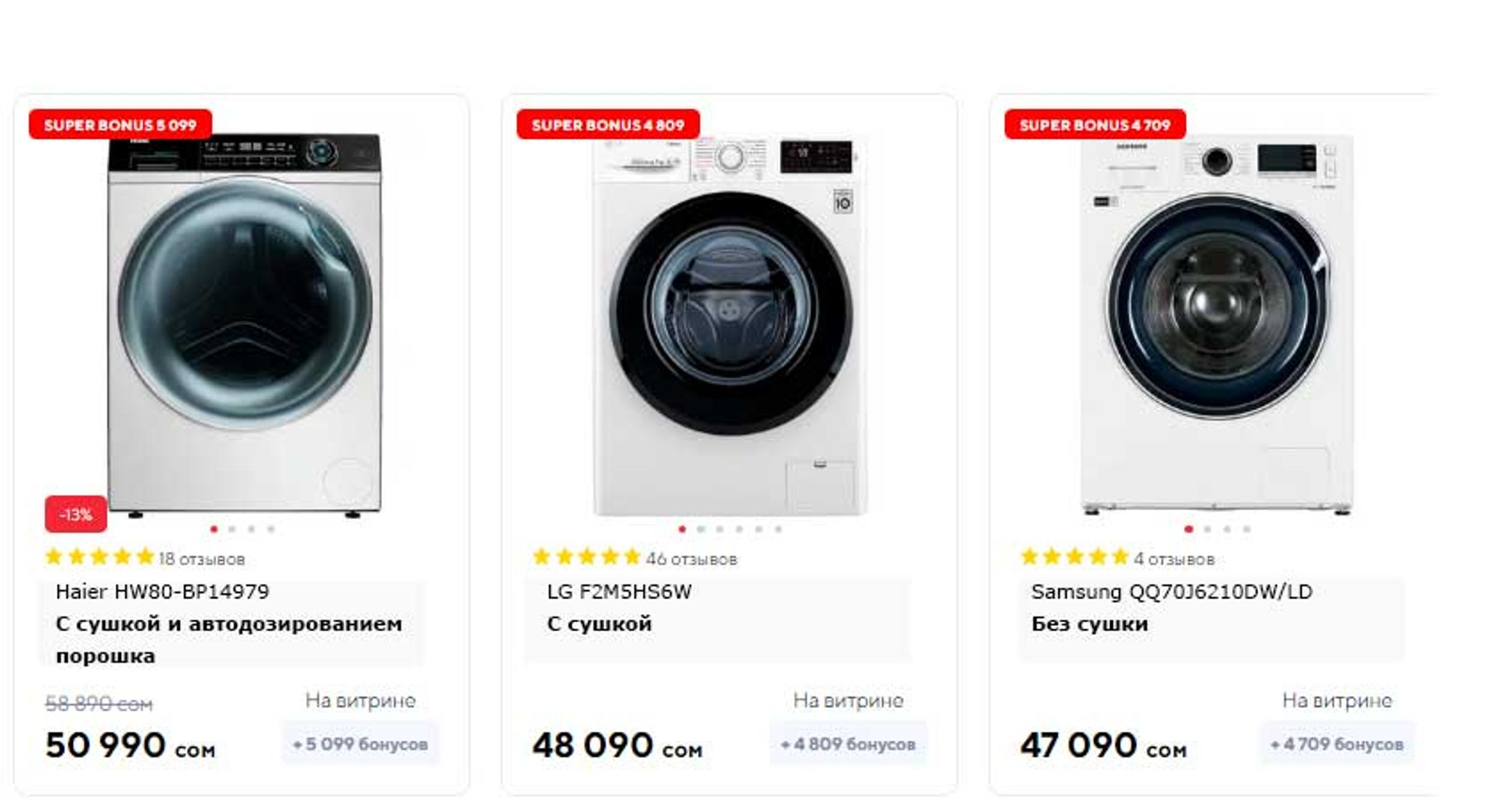Click the LG five-star rating
1494x812 pixels.
(x=586, y=557)
